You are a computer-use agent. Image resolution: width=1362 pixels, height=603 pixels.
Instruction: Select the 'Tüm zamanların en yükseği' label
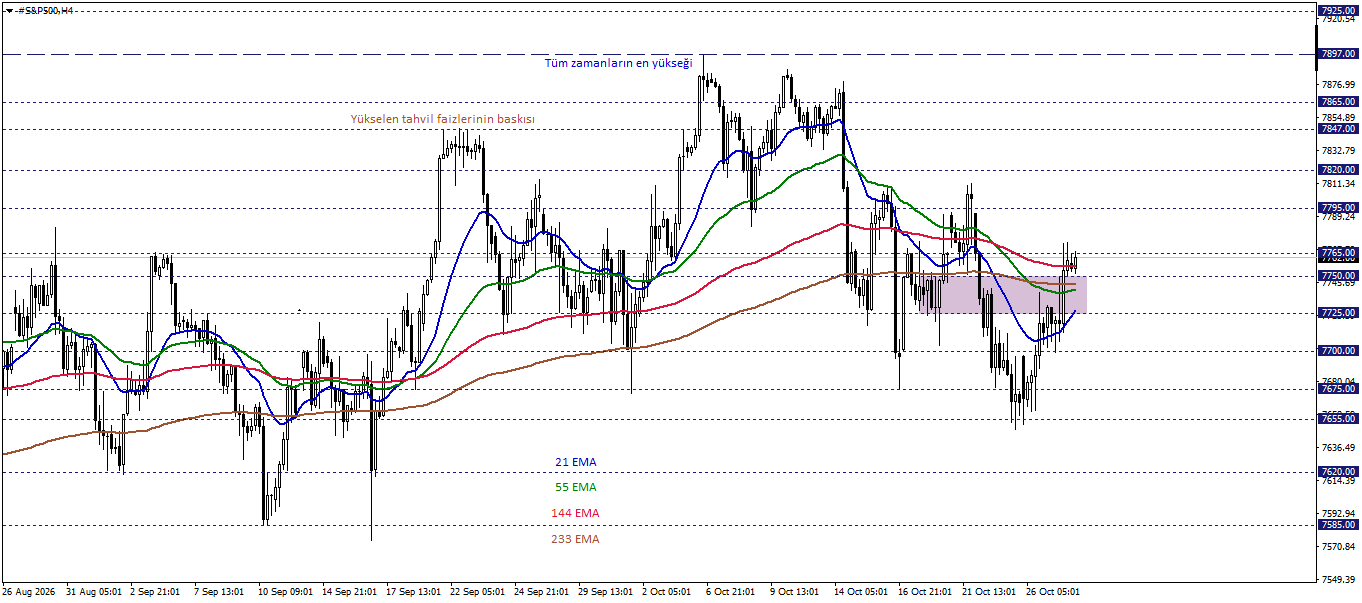(618, 63)
